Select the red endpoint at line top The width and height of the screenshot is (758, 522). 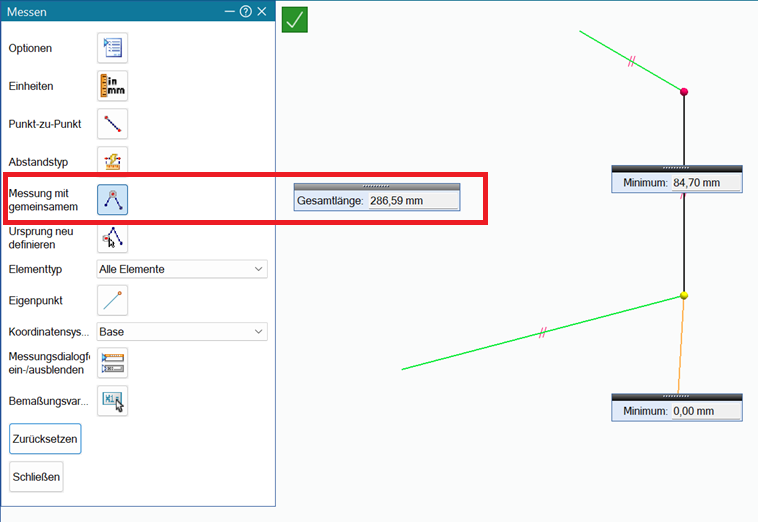point(684,91)
